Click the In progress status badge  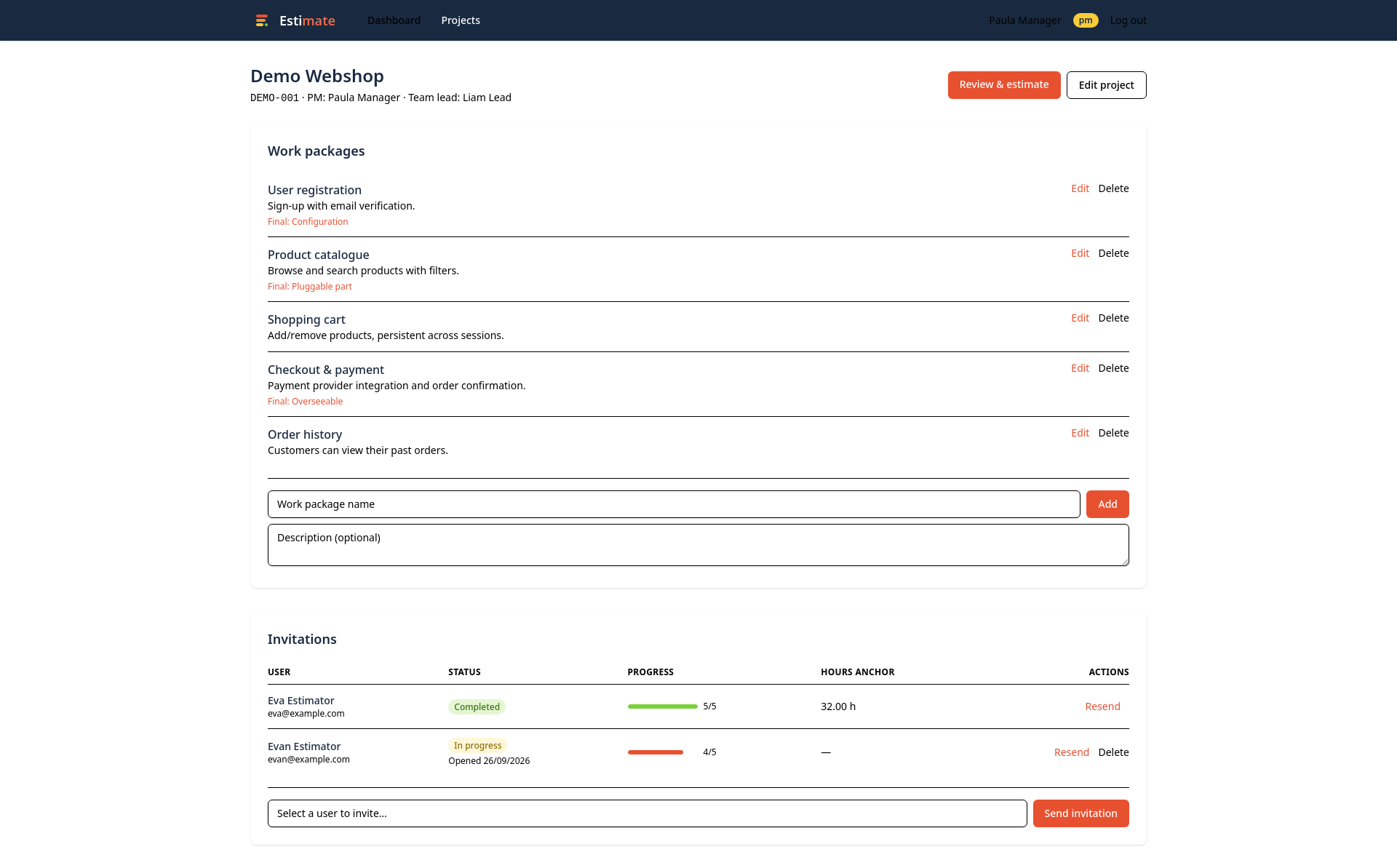coord(477,745)
